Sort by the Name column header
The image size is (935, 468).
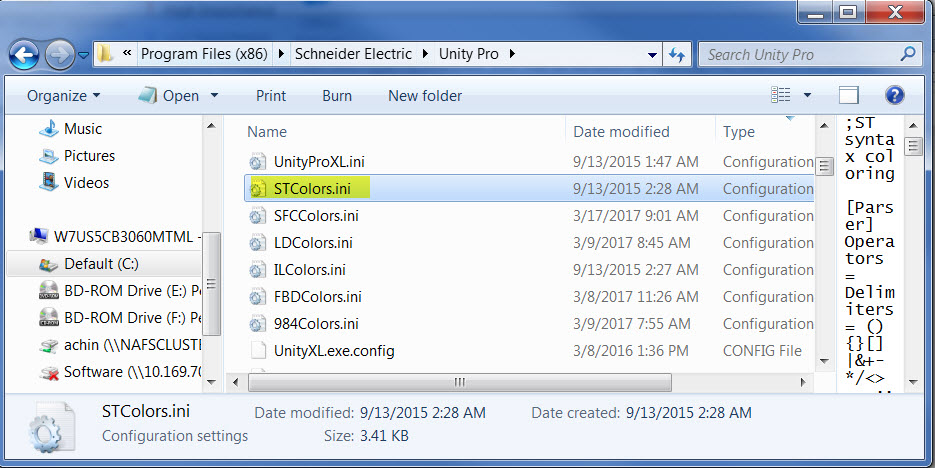pos(267,132)
